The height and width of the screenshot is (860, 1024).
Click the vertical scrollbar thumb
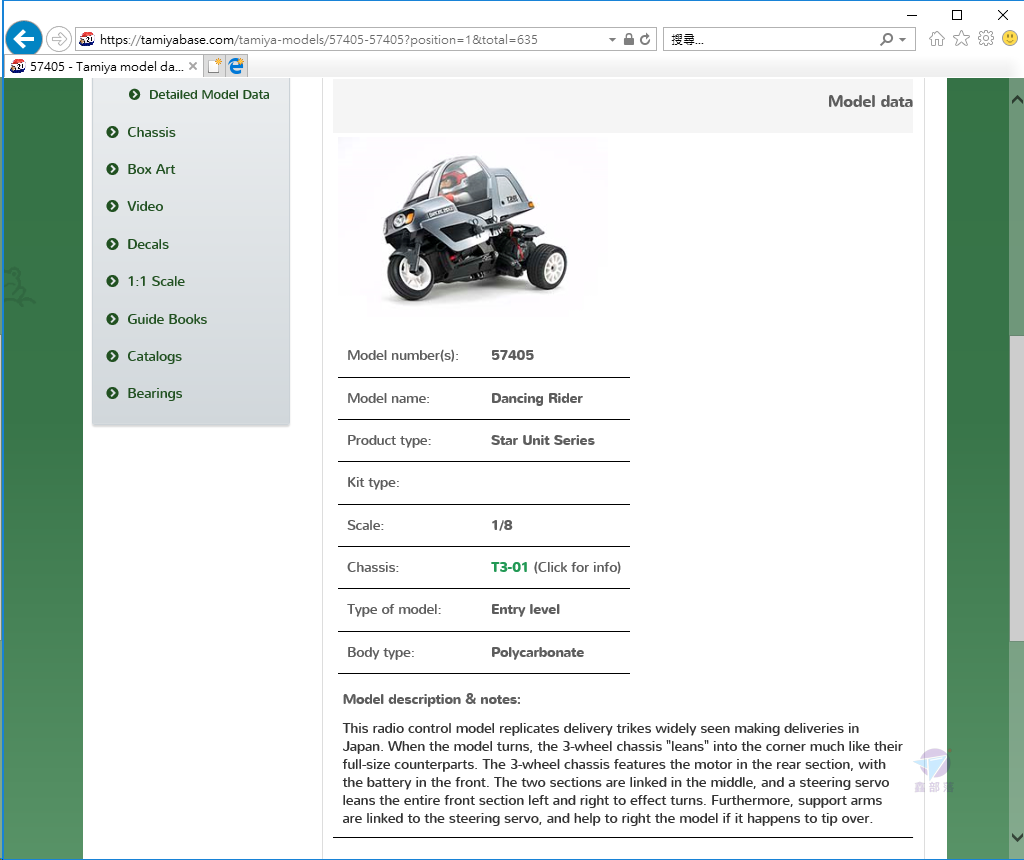(1017, 488)
